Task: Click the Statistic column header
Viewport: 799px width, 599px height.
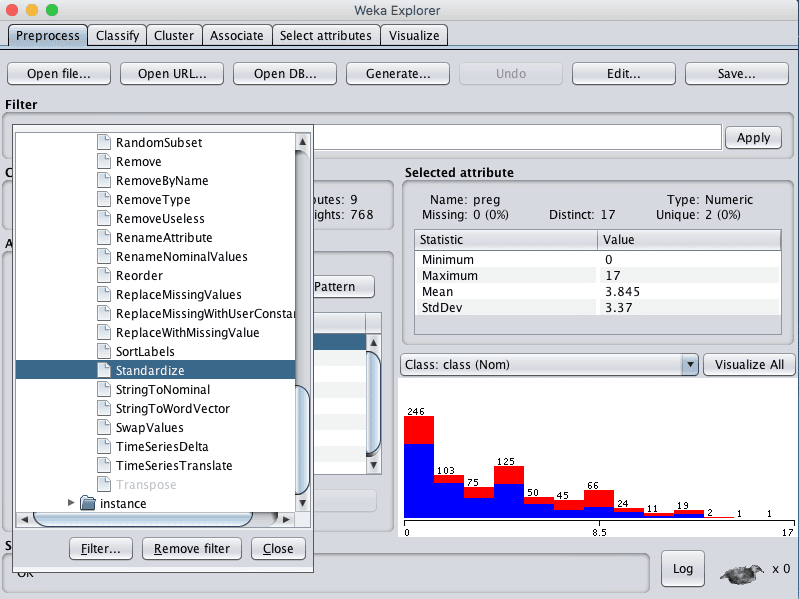Action: tap(506, 240)
